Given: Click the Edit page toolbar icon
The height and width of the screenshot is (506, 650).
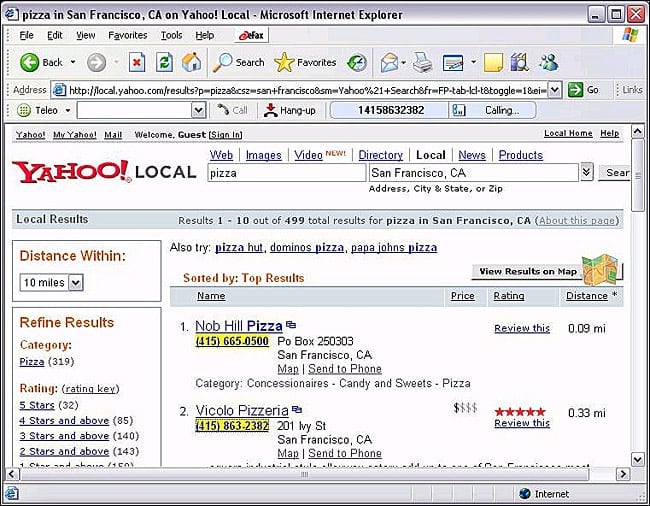Looking at the screenshot, I should click(x=453, y=63).
